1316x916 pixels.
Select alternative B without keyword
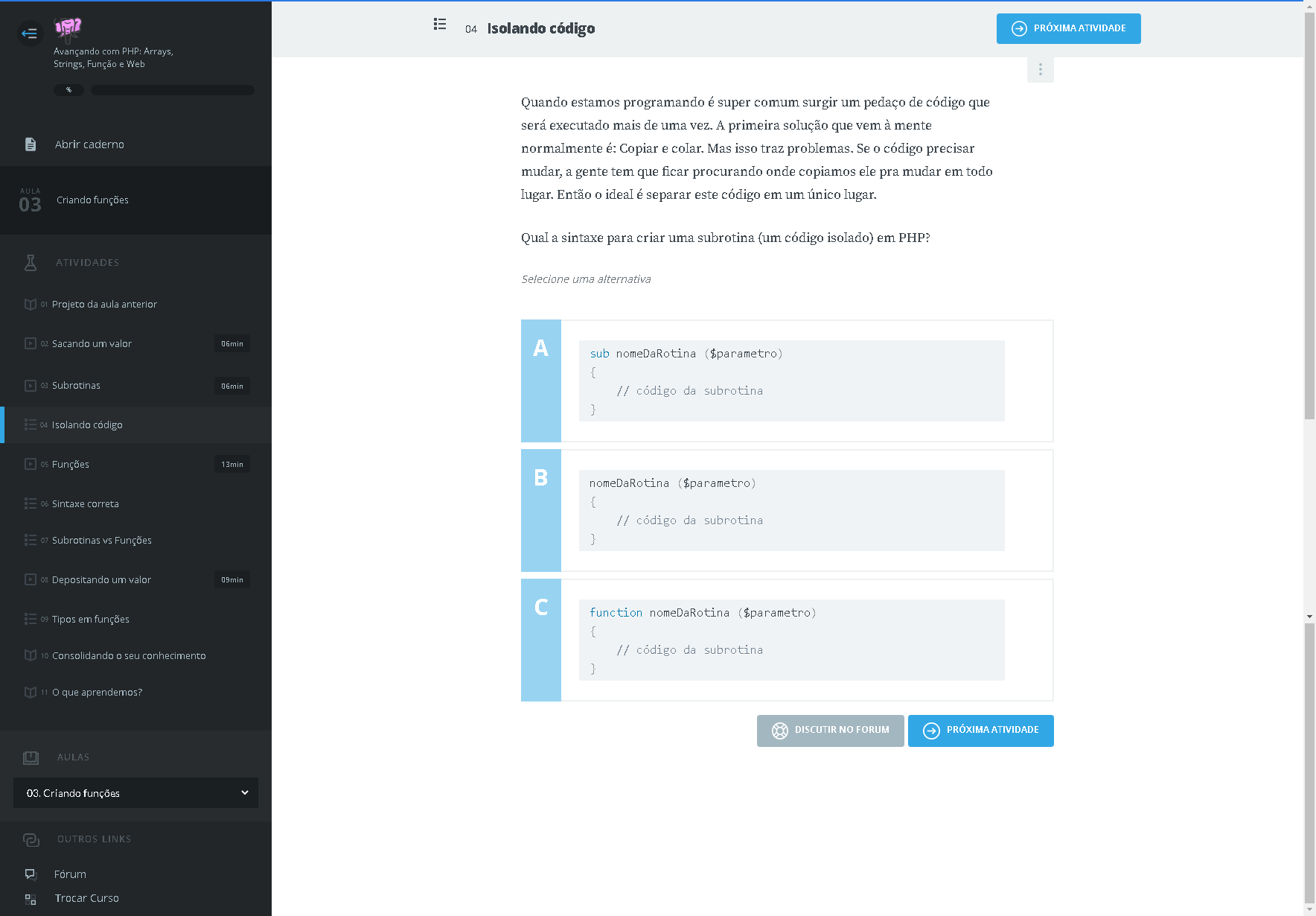coord(541,510)
